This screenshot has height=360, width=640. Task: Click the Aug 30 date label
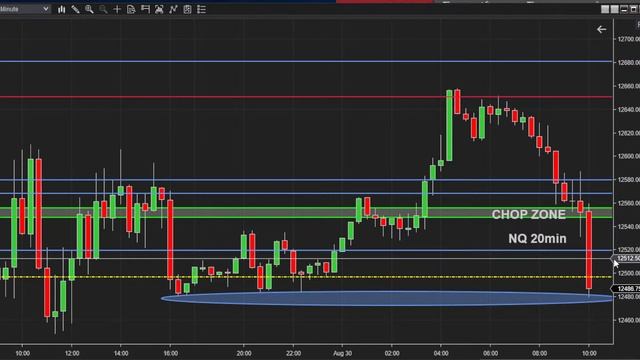(342, 353)
